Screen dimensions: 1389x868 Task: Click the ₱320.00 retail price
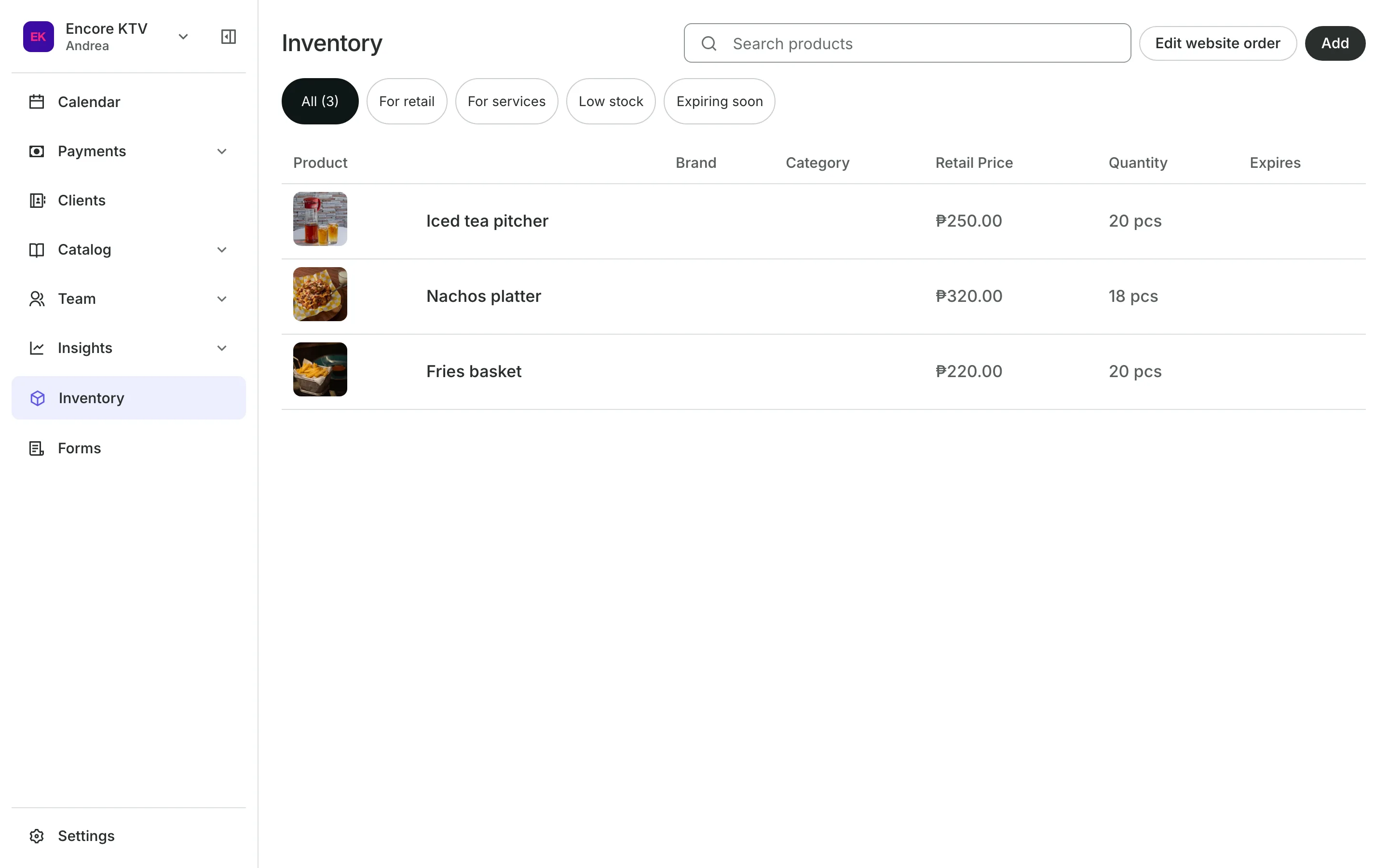click(x=969, y=296)
